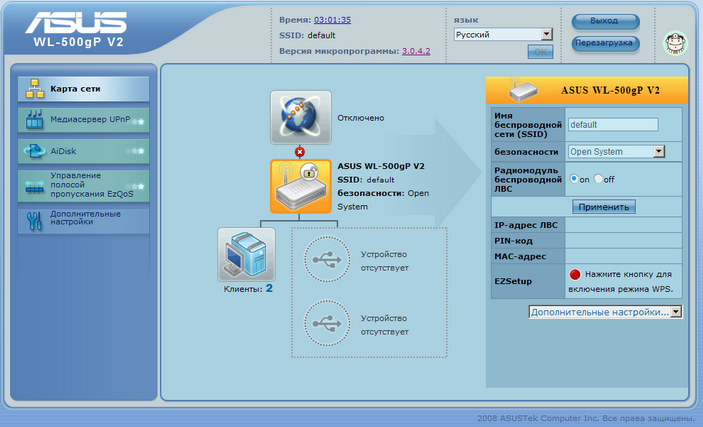Open Медиасервер UPnP menu item
Viewport: 703px width, 427px height.
tap(83, 120)
